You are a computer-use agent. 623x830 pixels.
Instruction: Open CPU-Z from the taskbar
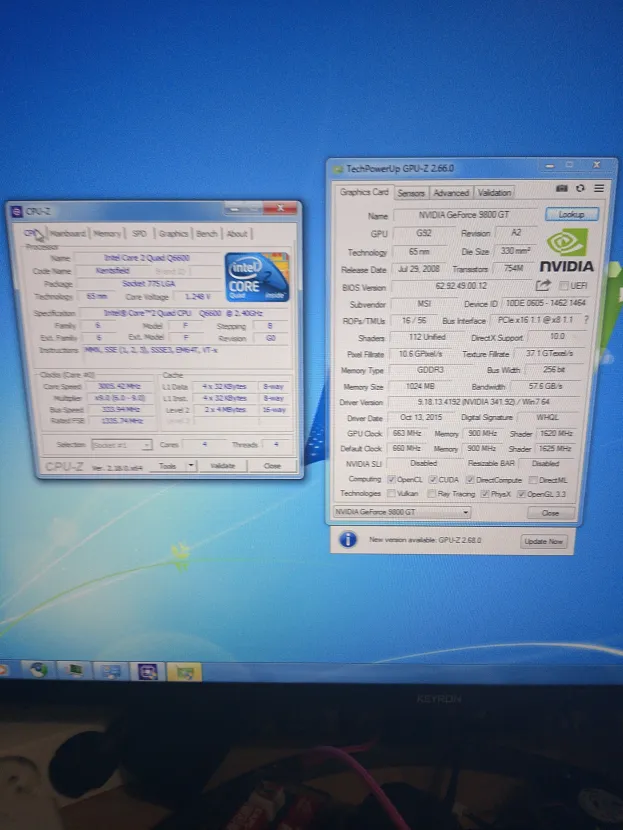point(148,671)
